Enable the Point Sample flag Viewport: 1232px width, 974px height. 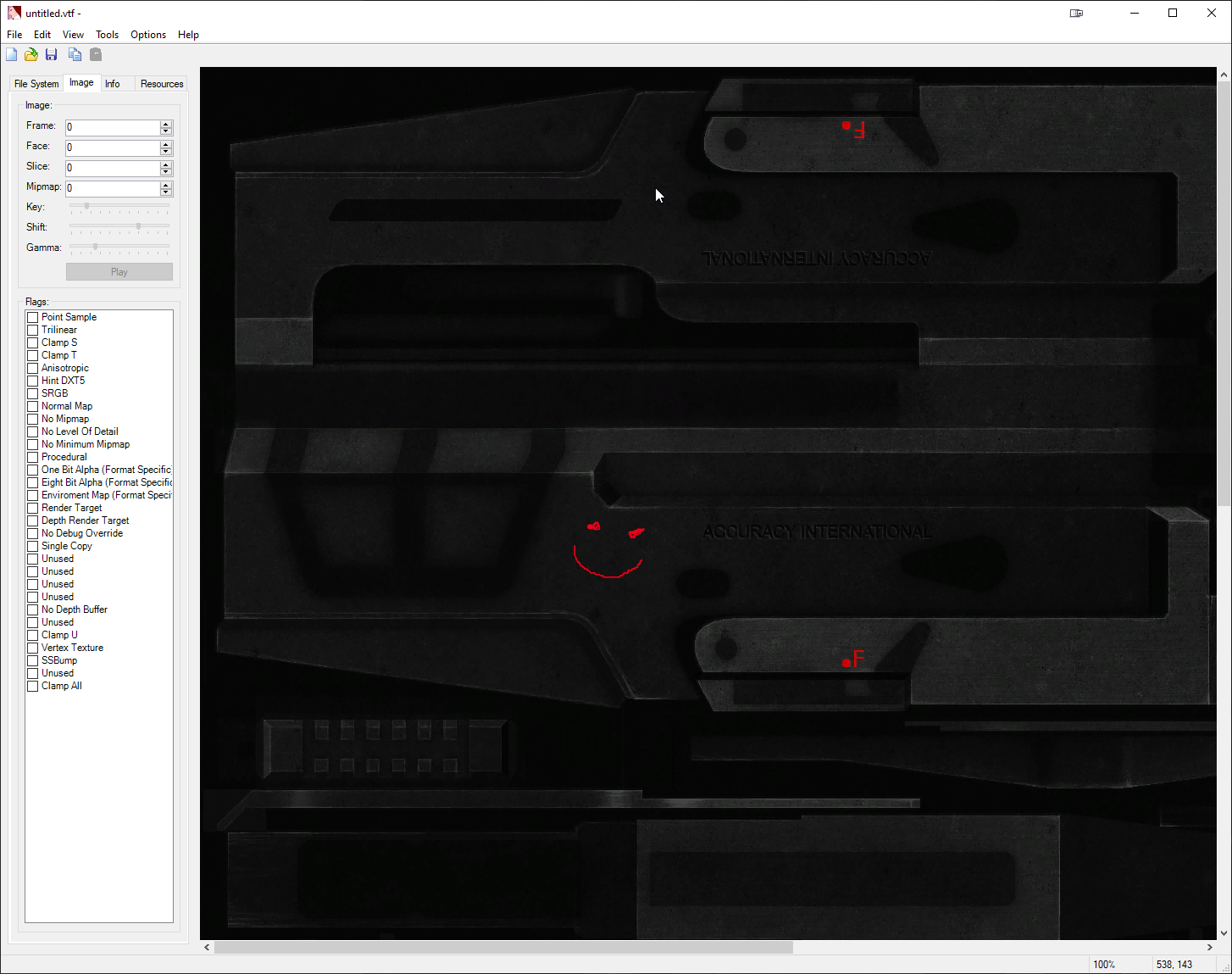point(33,317)
